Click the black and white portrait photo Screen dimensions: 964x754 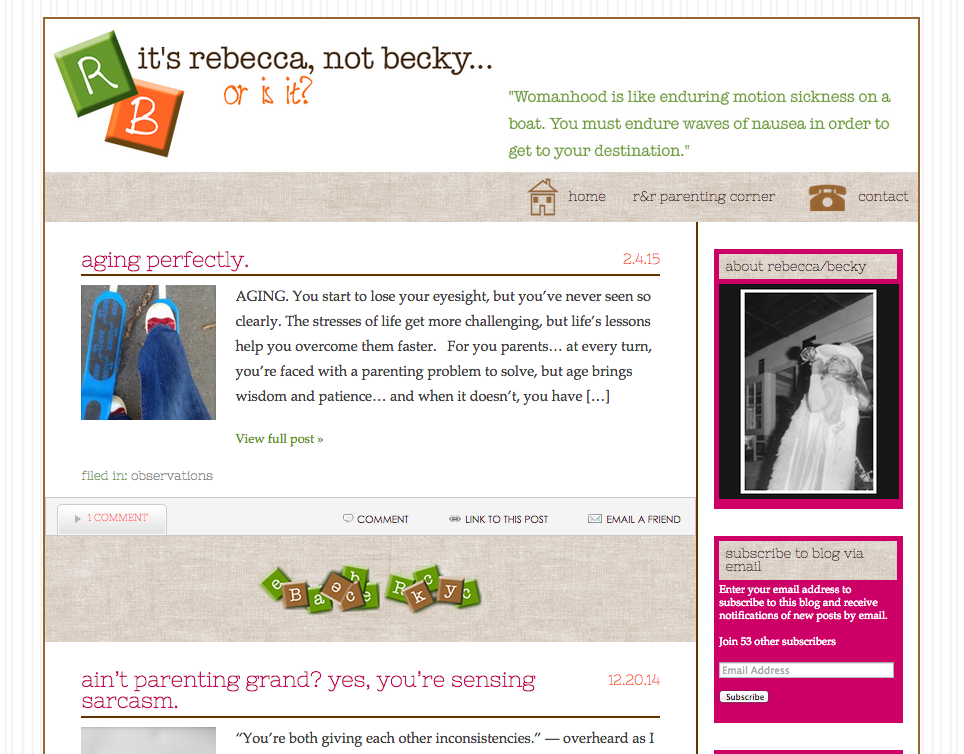[x=808, y=392]
